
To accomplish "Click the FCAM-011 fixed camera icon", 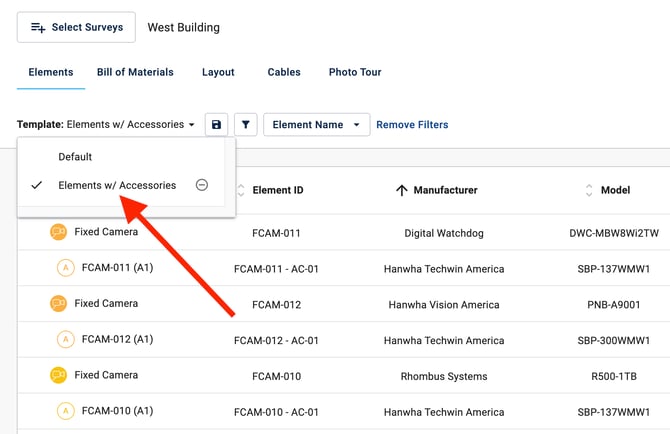I will 59,232.
